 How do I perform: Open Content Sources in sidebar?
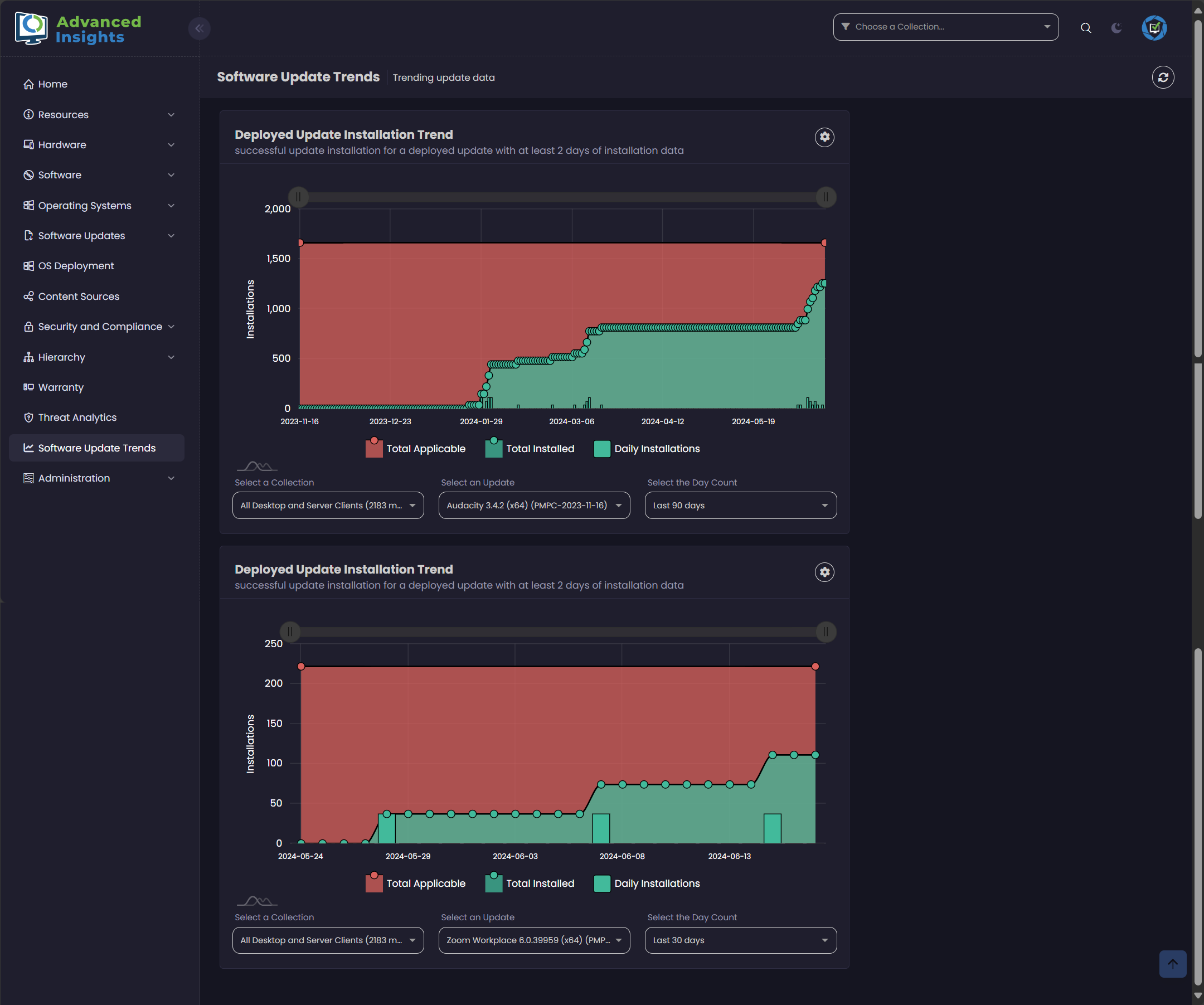(x=79, y=297)
